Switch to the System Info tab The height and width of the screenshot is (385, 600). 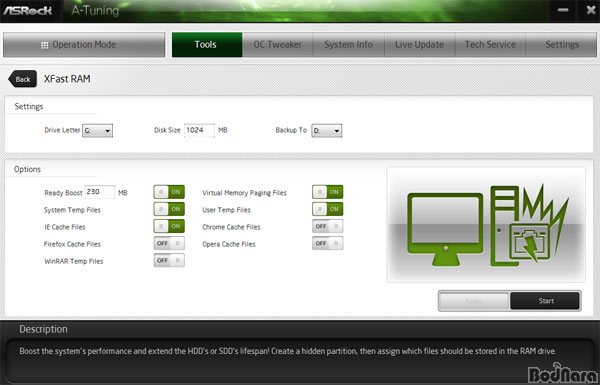pyautogui.click(x=349, y=45)
